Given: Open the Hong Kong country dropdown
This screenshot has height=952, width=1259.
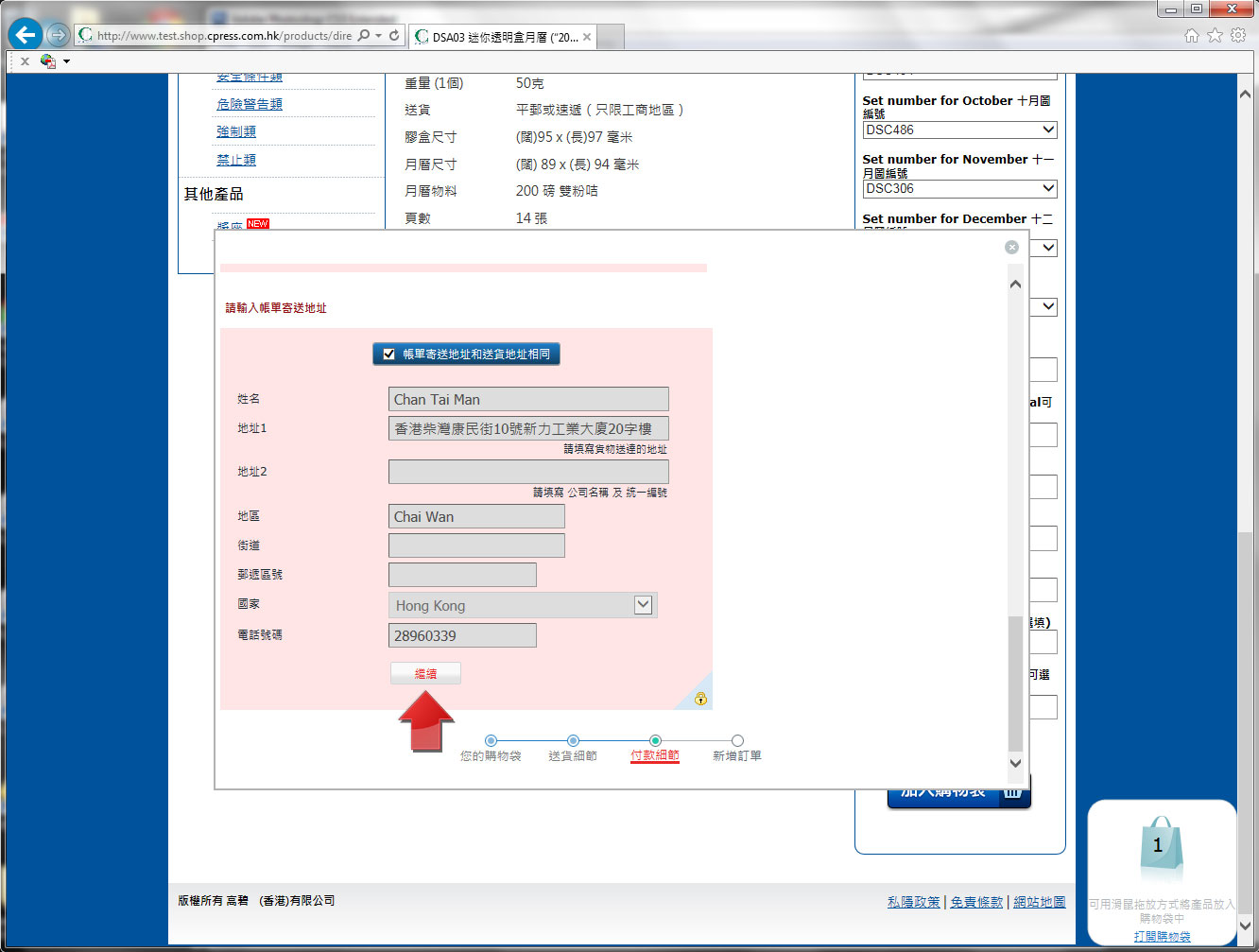Looking at the screenshot, I should point(643,605).
